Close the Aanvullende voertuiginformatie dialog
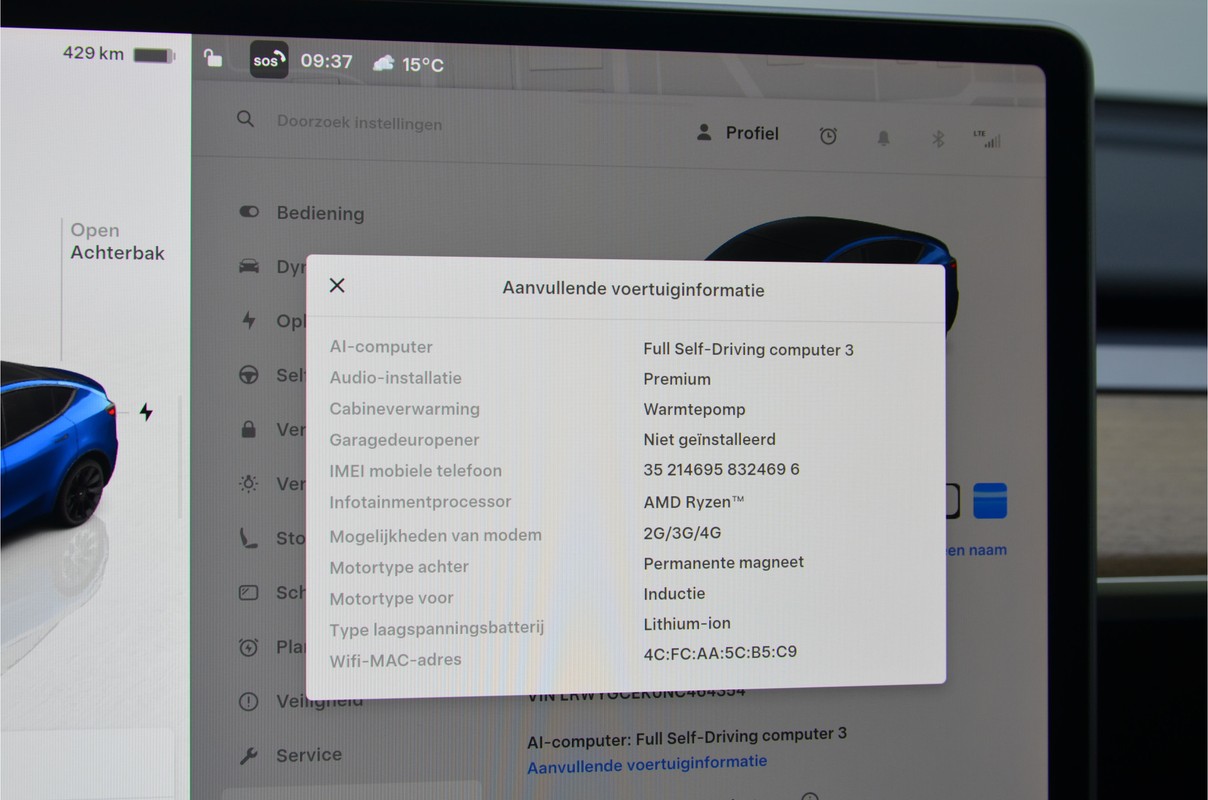Screen dimensions: 1208x800 (337, 286)
